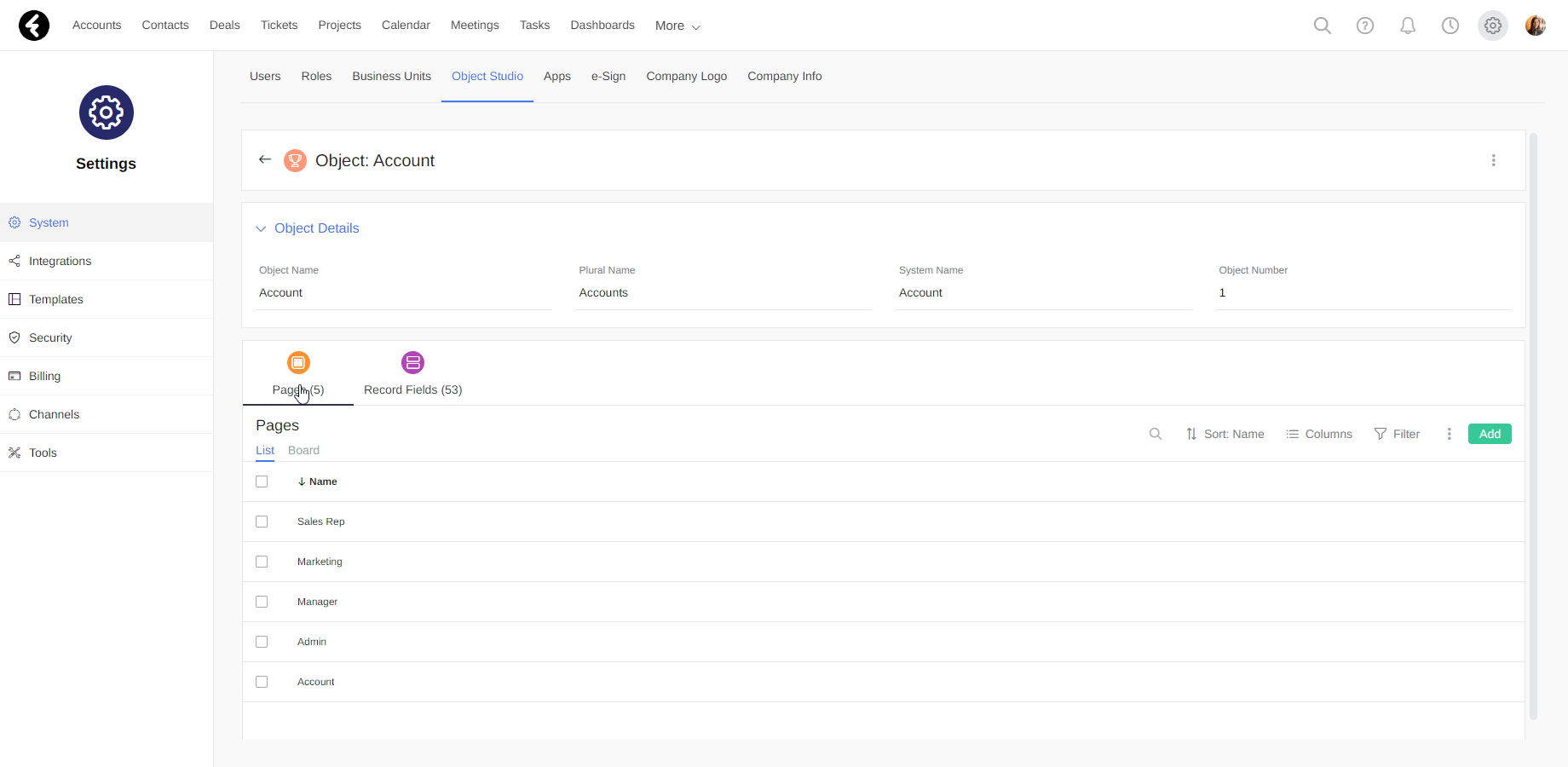Click the search icon in Pages toolbar
The image size is (1568, 767).
[1155, 434]
